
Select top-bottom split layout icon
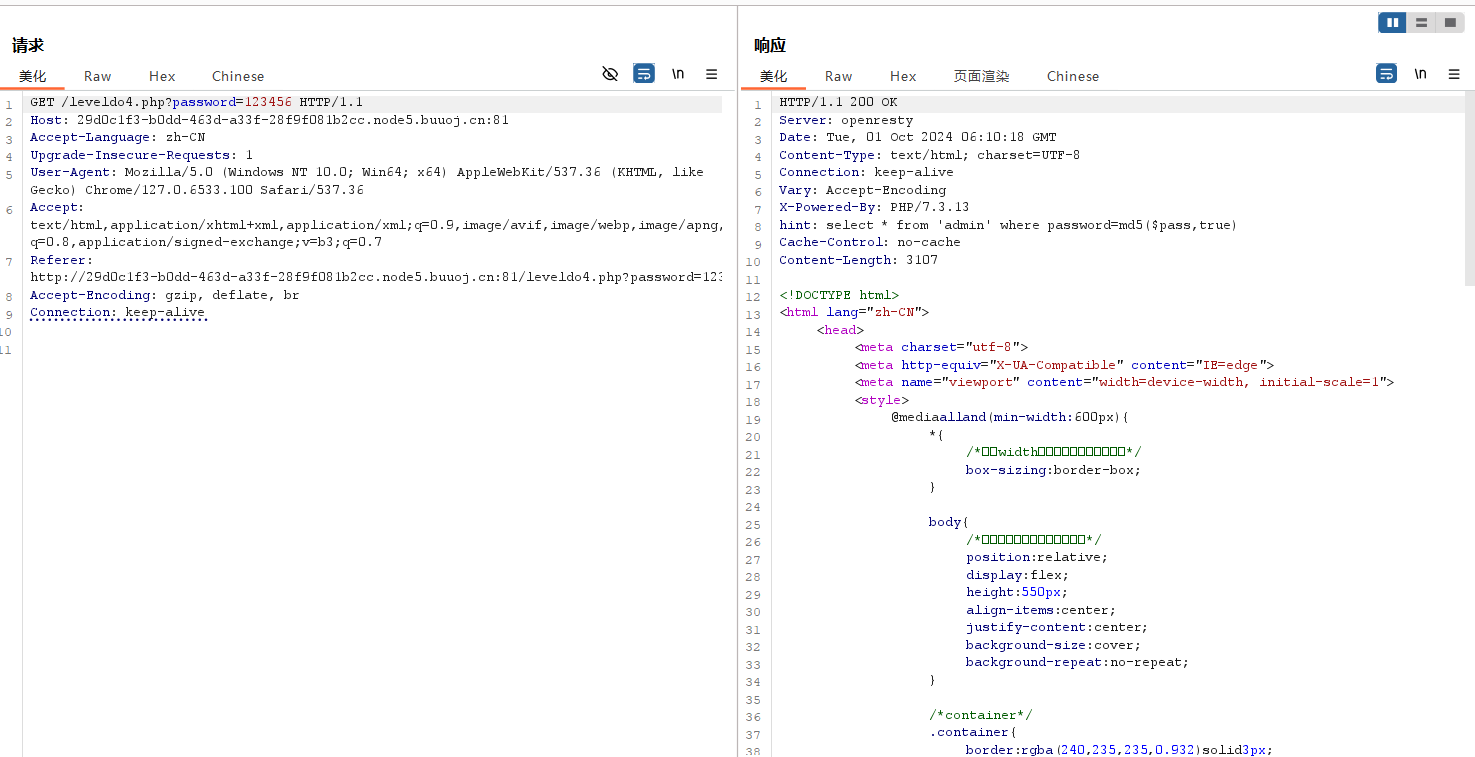click(1421, 23)
